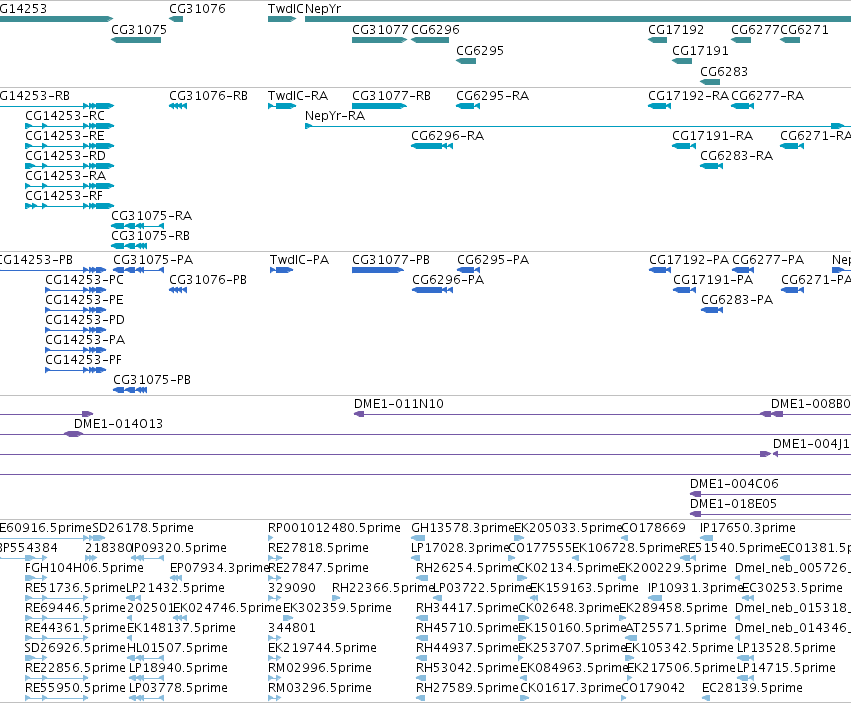This screenshot has height=703, width=851.
Task: Click the long NepYr gene bar
Action: click(578, 19)
